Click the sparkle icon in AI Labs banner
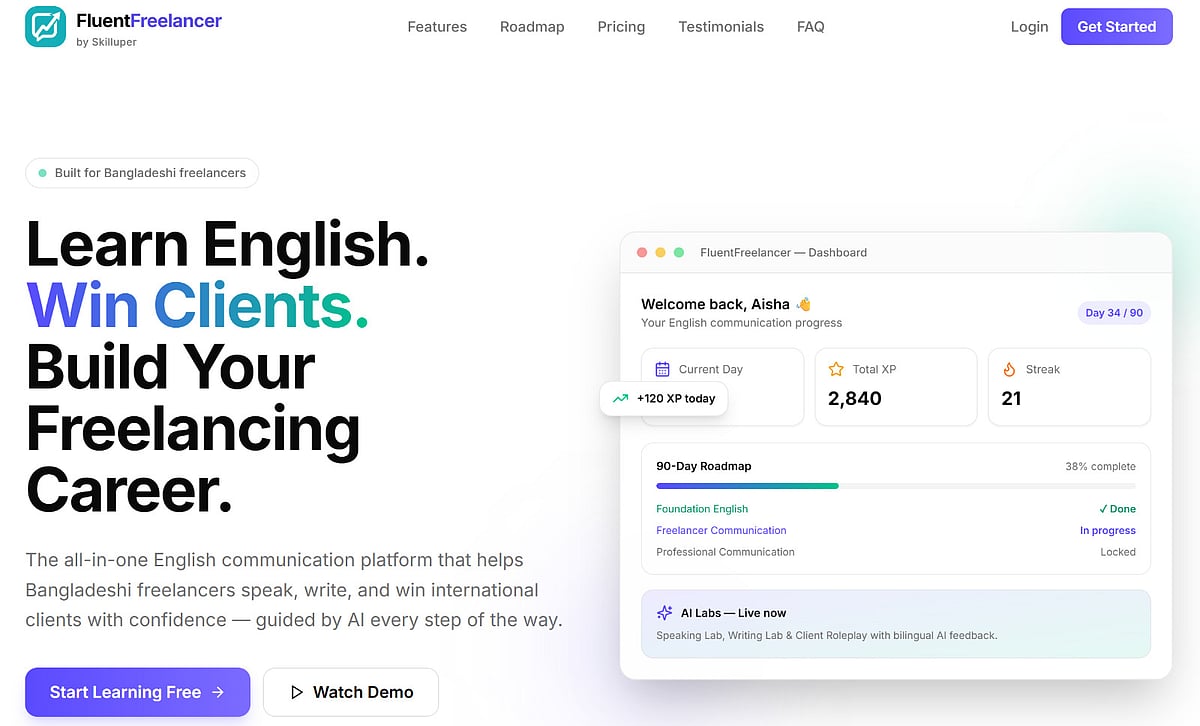 click(664, 613)
